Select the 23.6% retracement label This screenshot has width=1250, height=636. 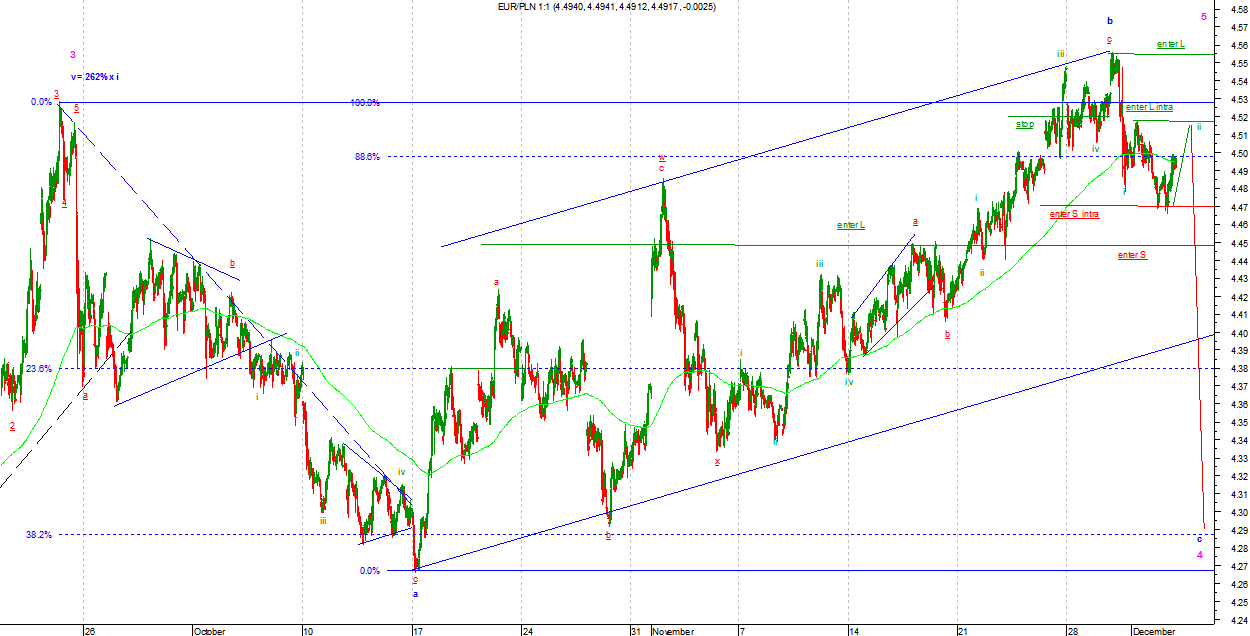pyautogui.click(x=39, y=369)
